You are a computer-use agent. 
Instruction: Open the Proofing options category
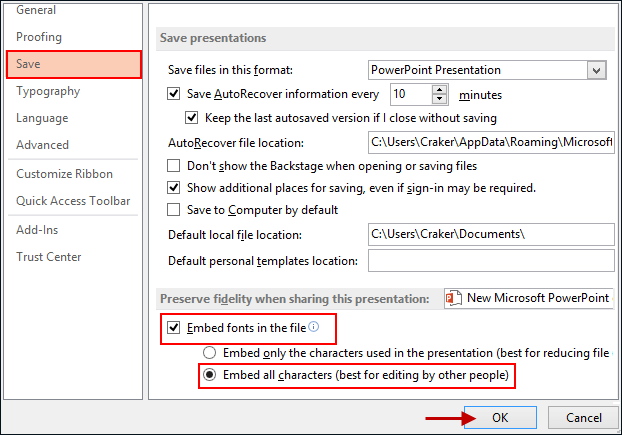pyautogui.click(x=39, y=37)
